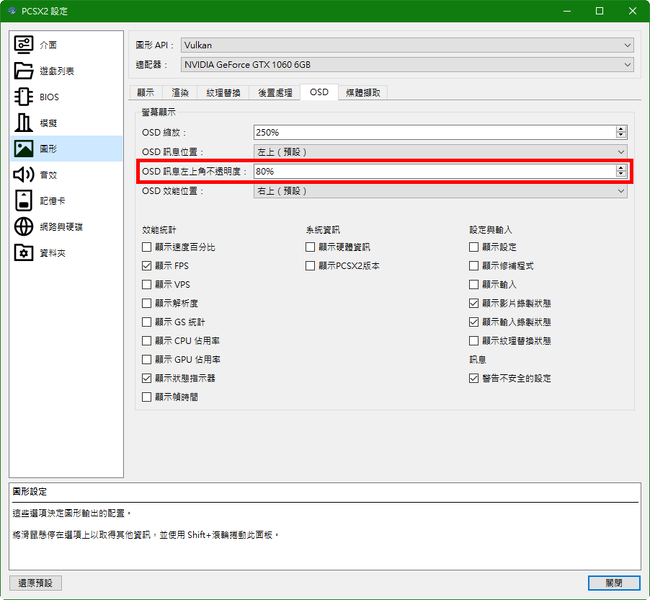Viewport: 650px width, 600px height.
Task: Enable 顯示紋理替換狀態 checkbox
Action: [x=474, y=341]
